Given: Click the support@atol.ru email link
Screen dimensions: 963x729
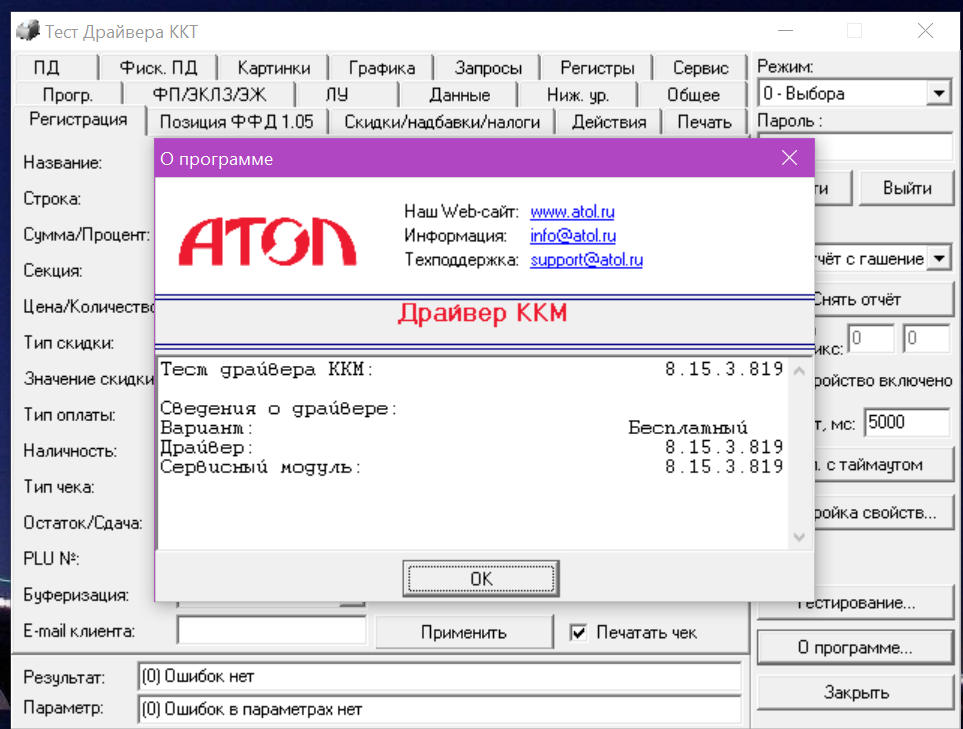Looking at the screenshot, I should coord(587,260).
